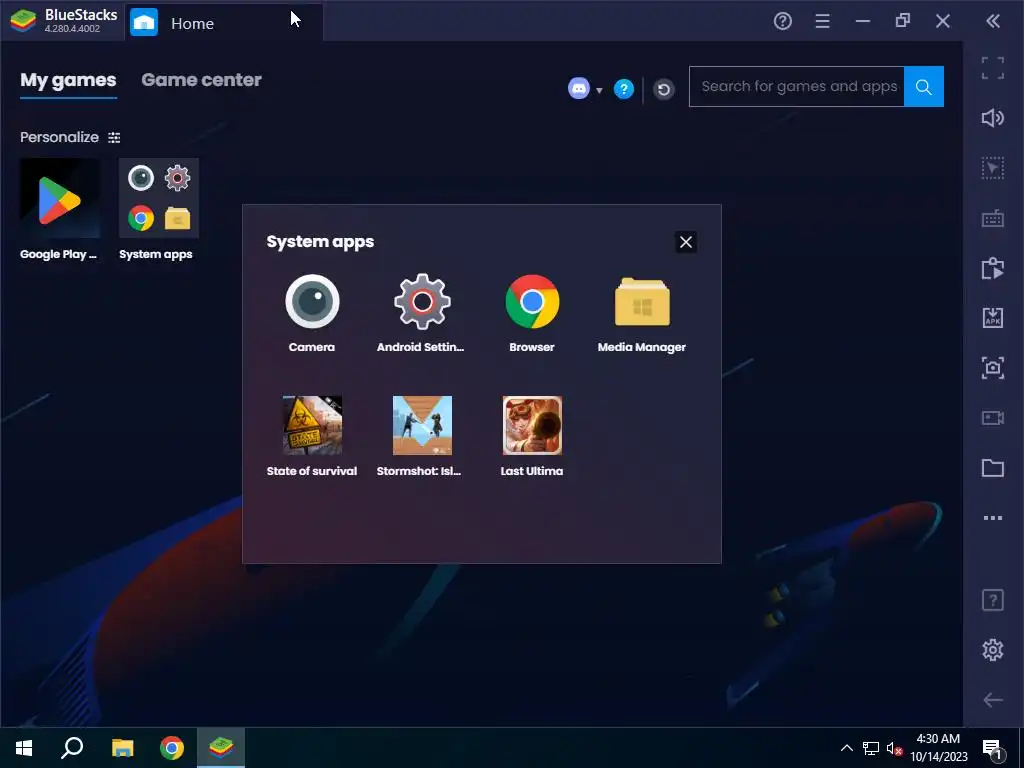This screenshot has height=768, width=1024.
Task: Toggle fullscreen from sidebar
Action: [x=993, y=68]
